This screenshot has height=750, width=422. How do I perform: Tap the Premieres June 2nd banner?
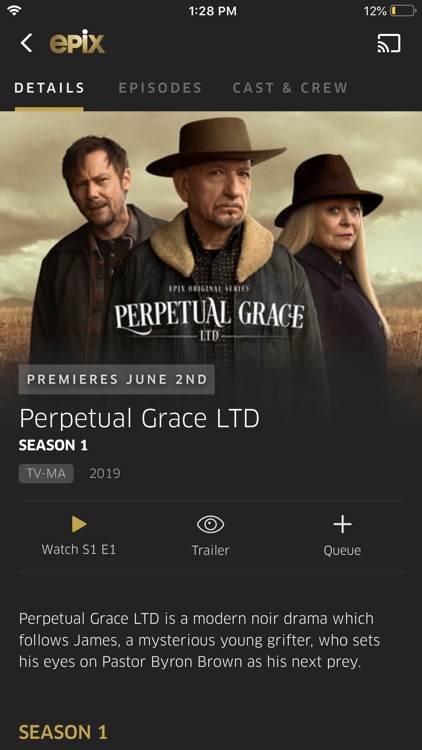116,379
